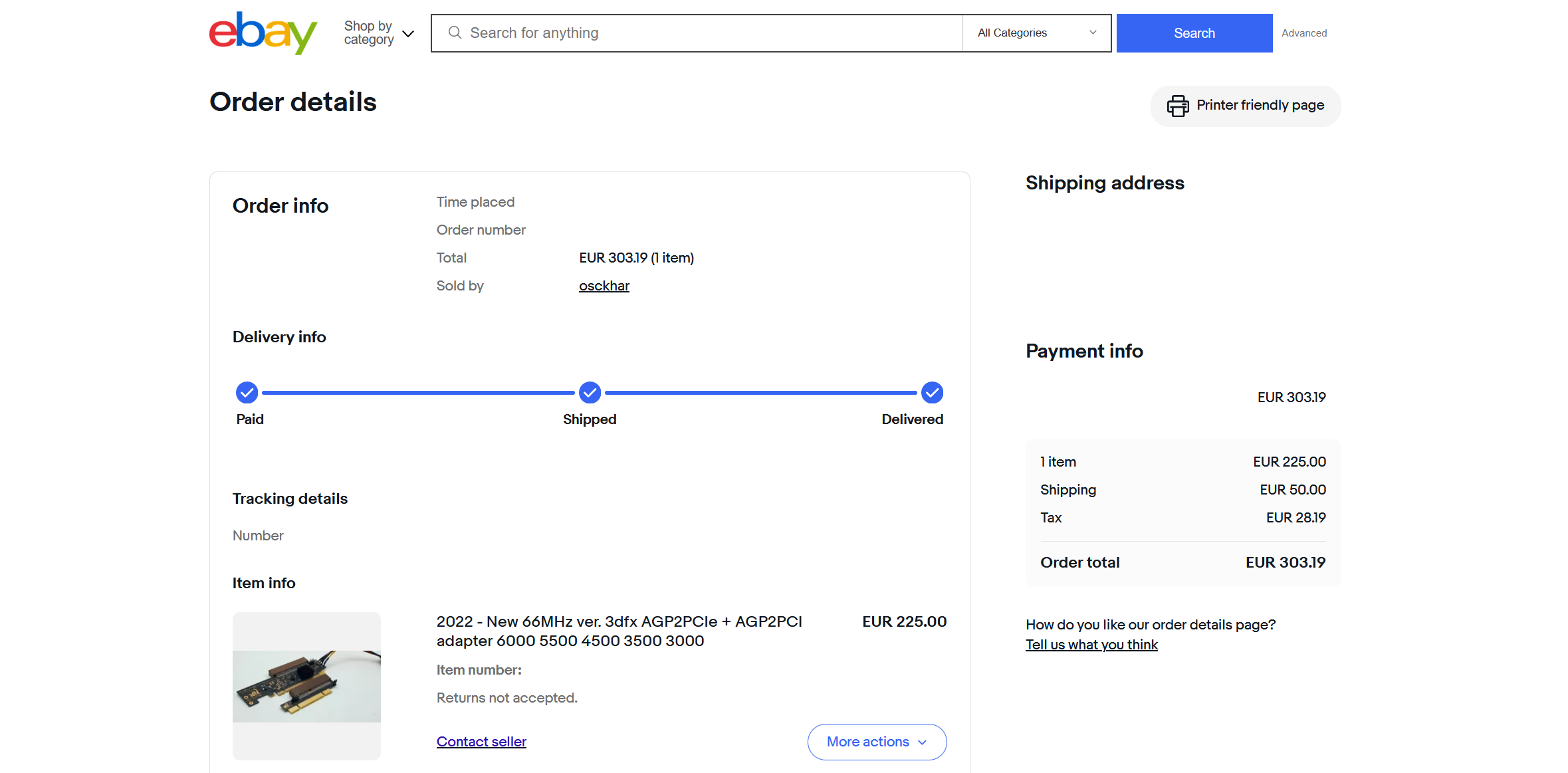This screenshot has height=773, width=1568.
Task: Expand Shop by category menu
Action: [x=379, y=33]
